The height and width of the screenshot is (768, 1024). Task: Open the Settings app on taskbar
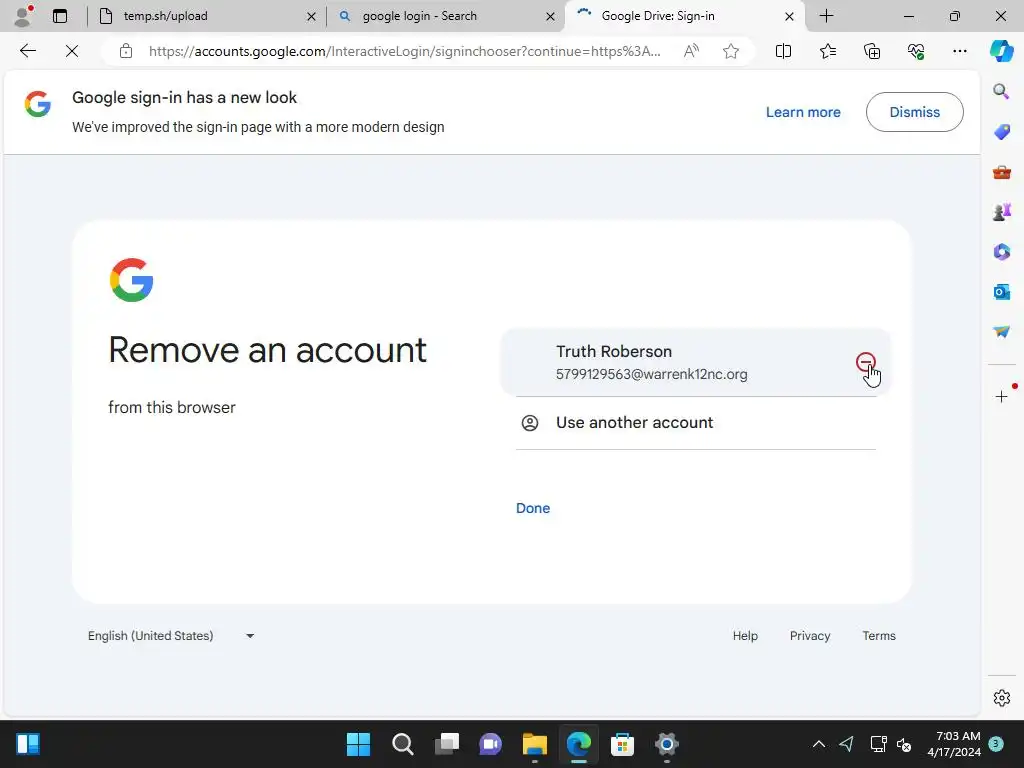click(666, 744)
